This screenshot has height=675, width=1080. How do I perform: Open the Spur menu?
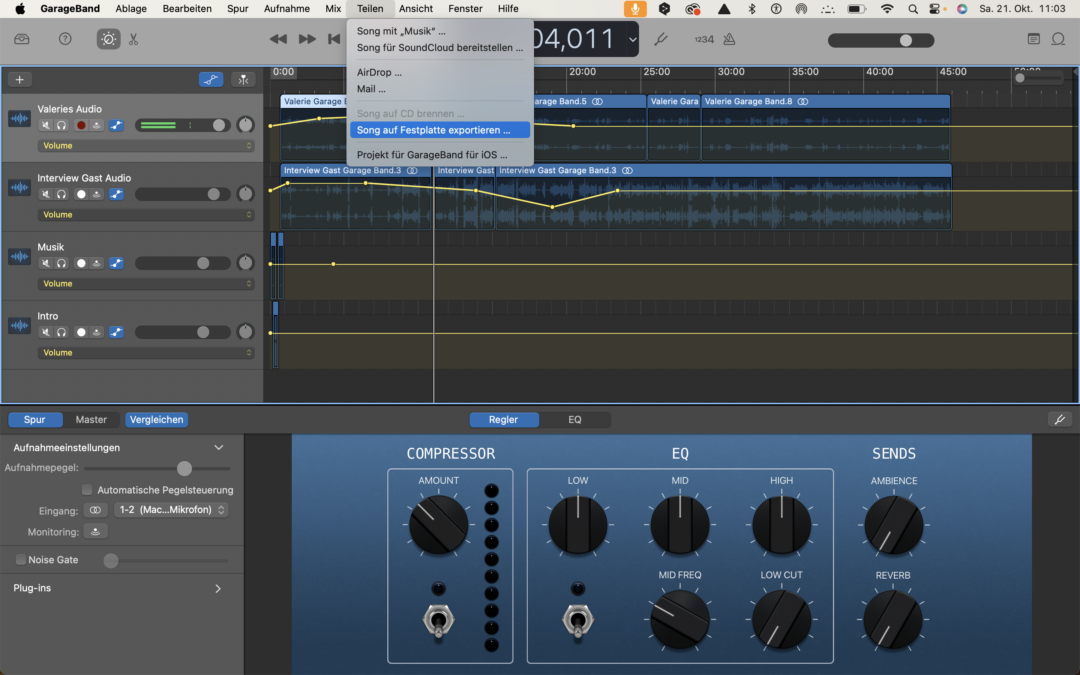click(x=238, y=8)
